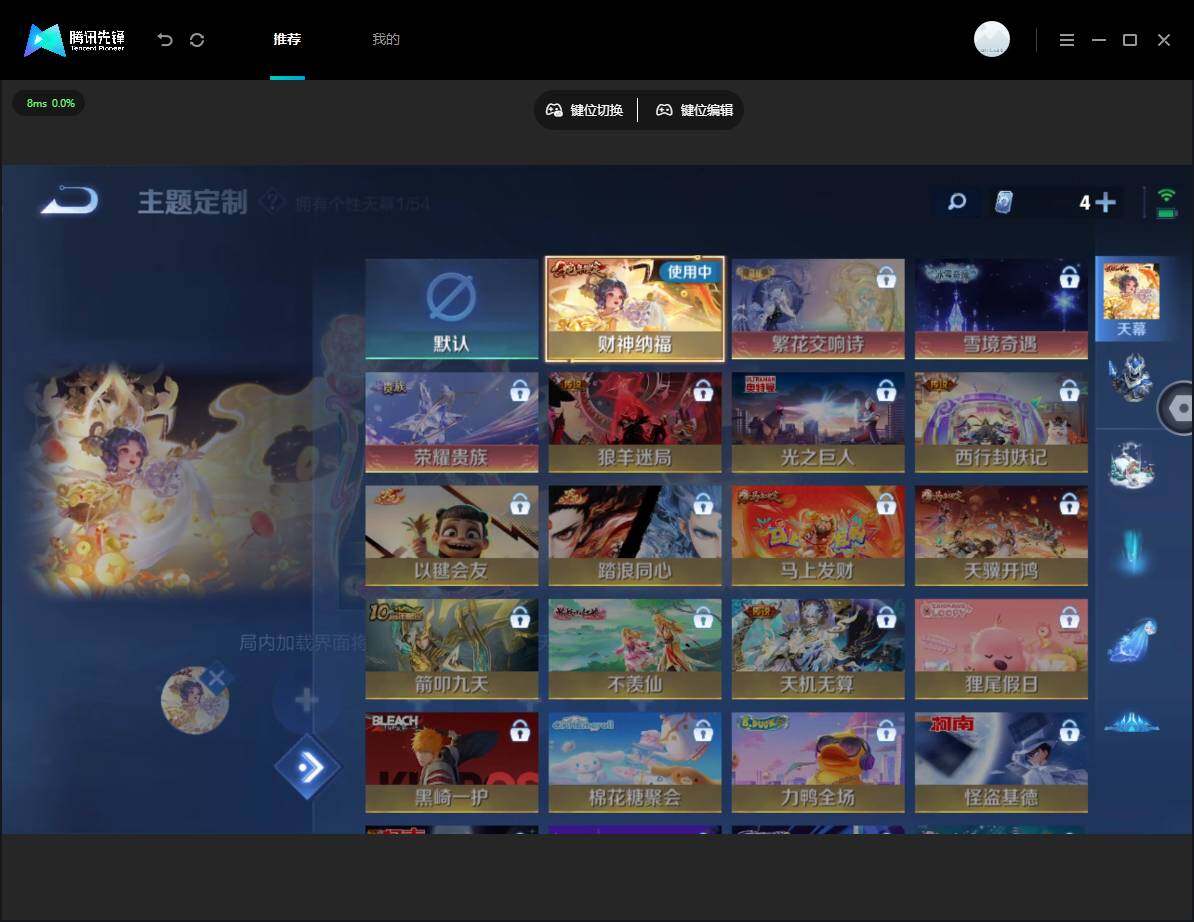Image resolution: width=1194 pixels, height=922 pixels.
Task: Select the 天机无算 theme card
Action: [x=818, y=649]
